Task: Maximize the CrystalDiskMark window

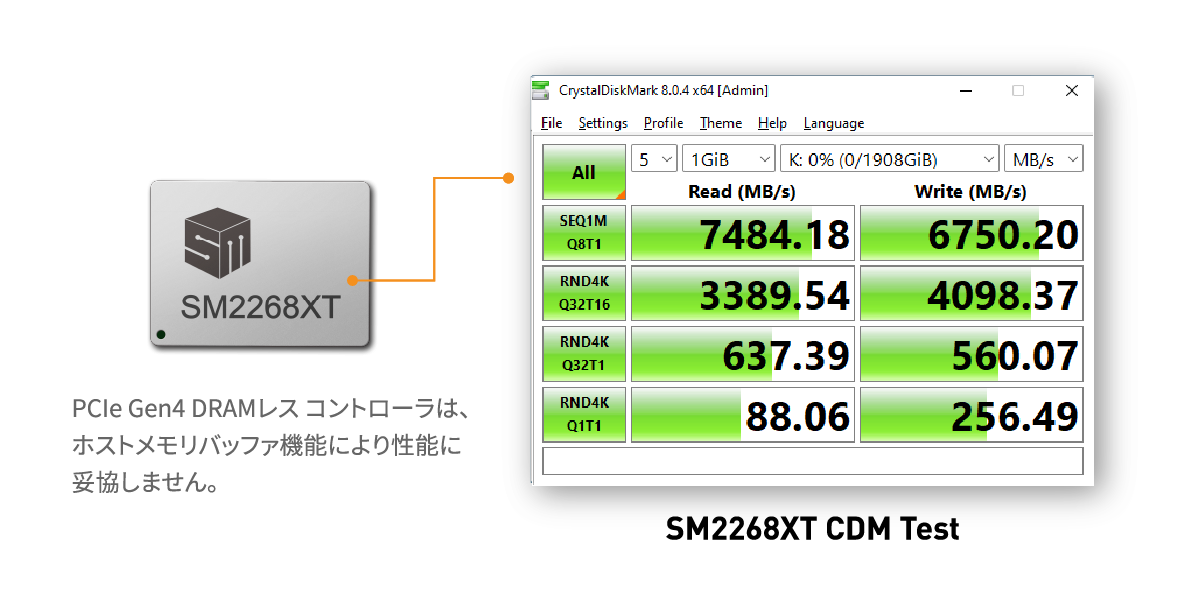Action: click(1018, 90)
